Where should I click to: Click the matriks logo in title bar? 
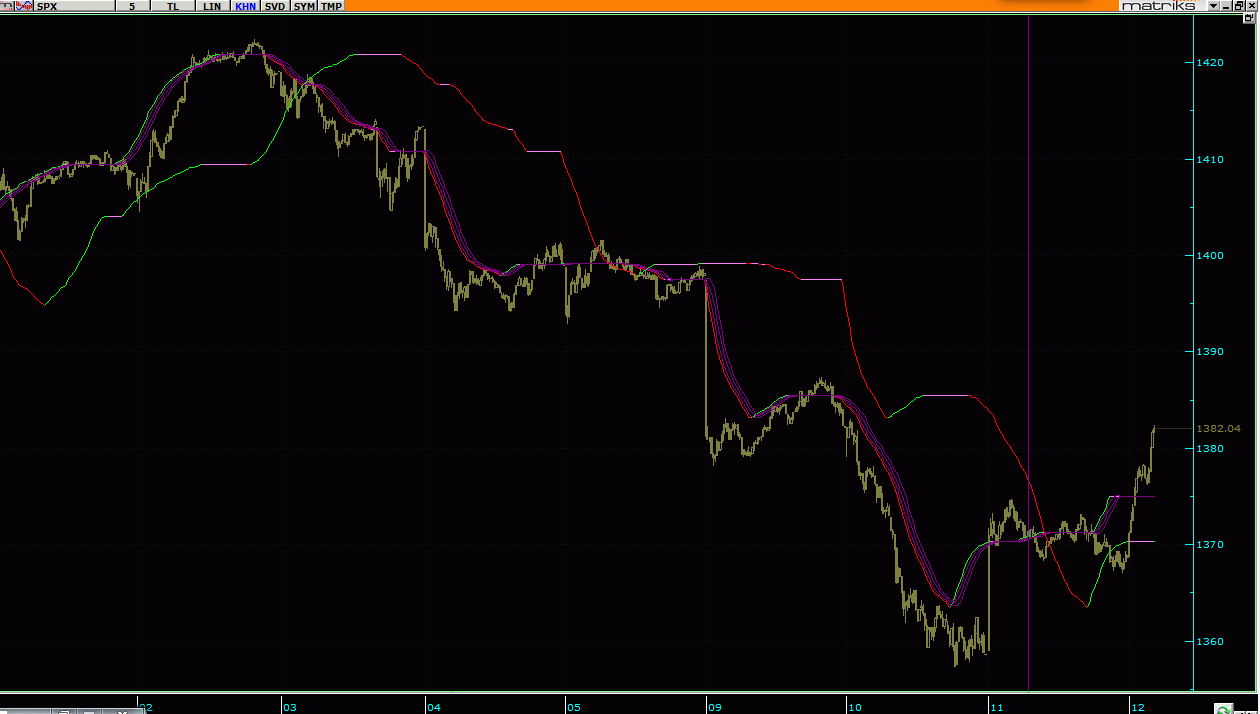pyautogui.click(x=1158, y=6)
